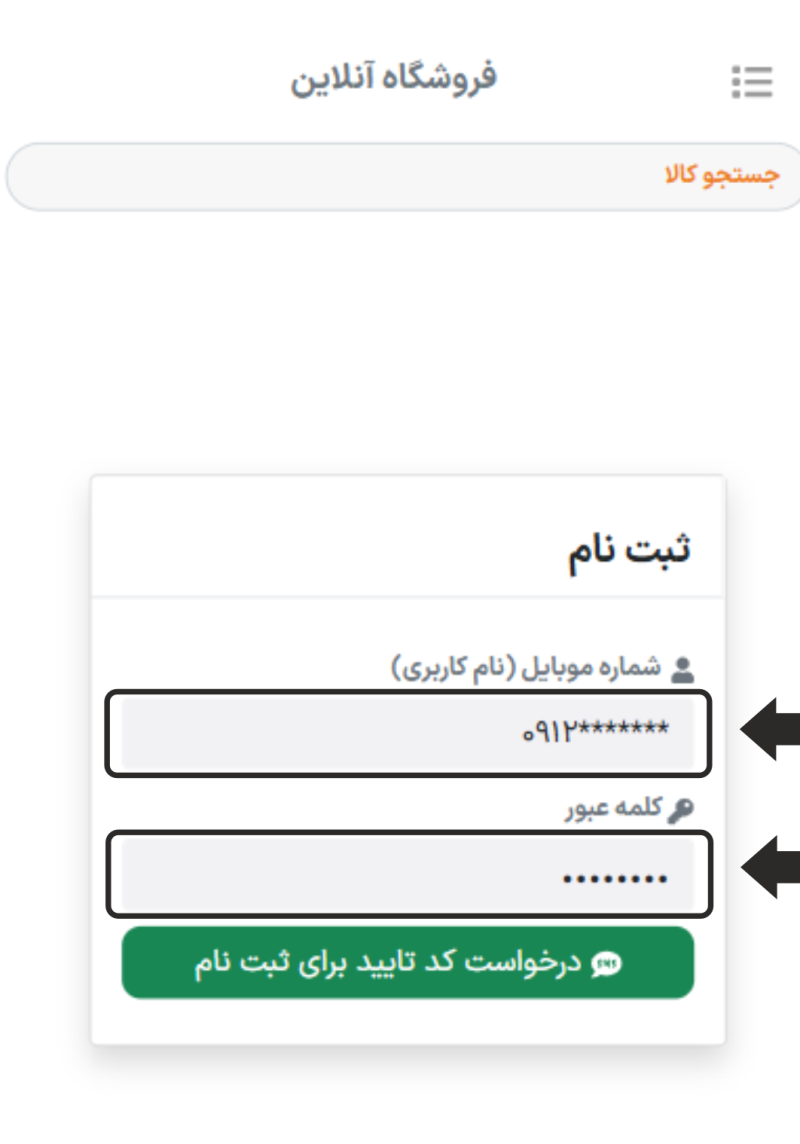Click the user silhouette icon beside mobile label
This screenshot has height=1144, width=800.
682,669
